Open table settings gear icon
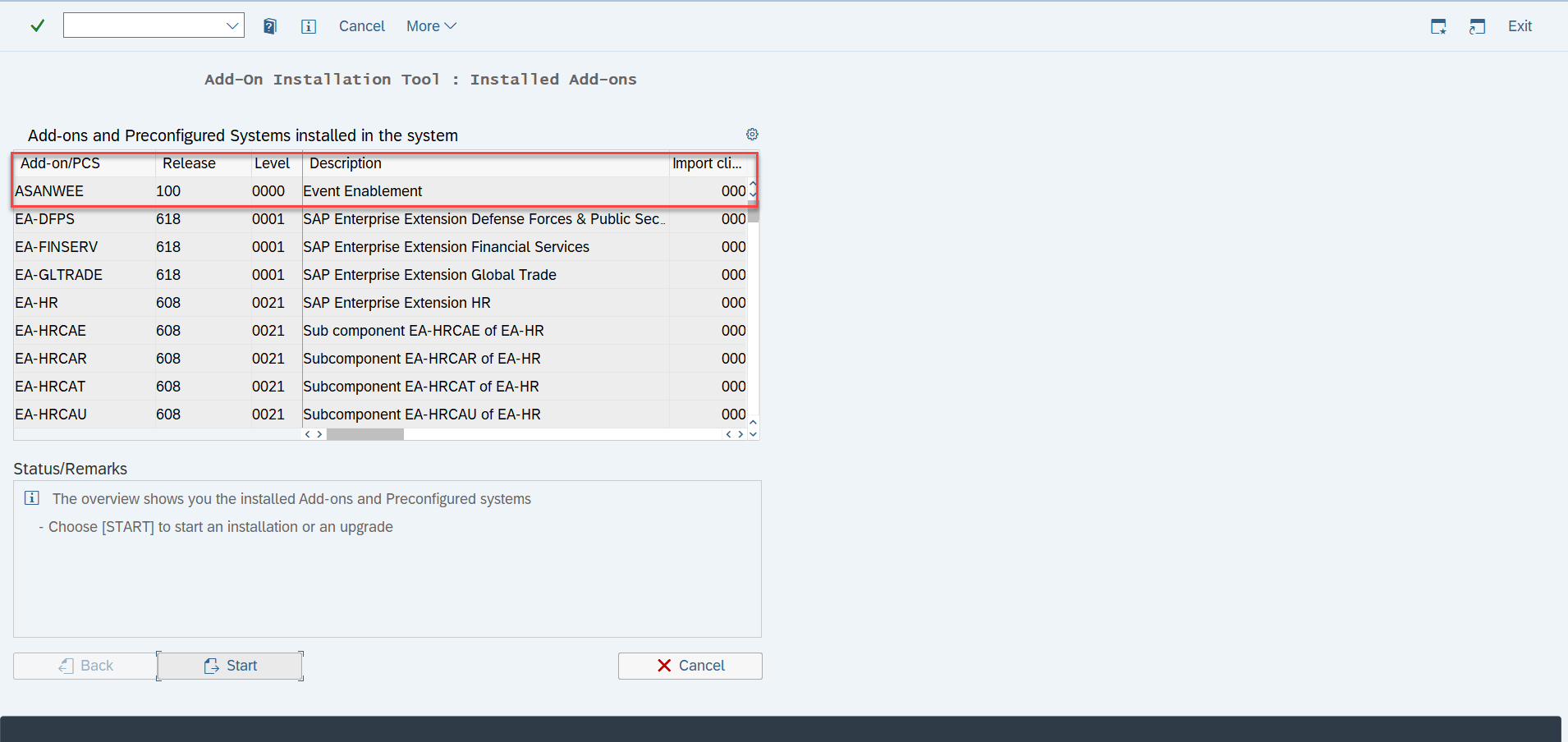The image size is (1568, 742). click(752, 135)
